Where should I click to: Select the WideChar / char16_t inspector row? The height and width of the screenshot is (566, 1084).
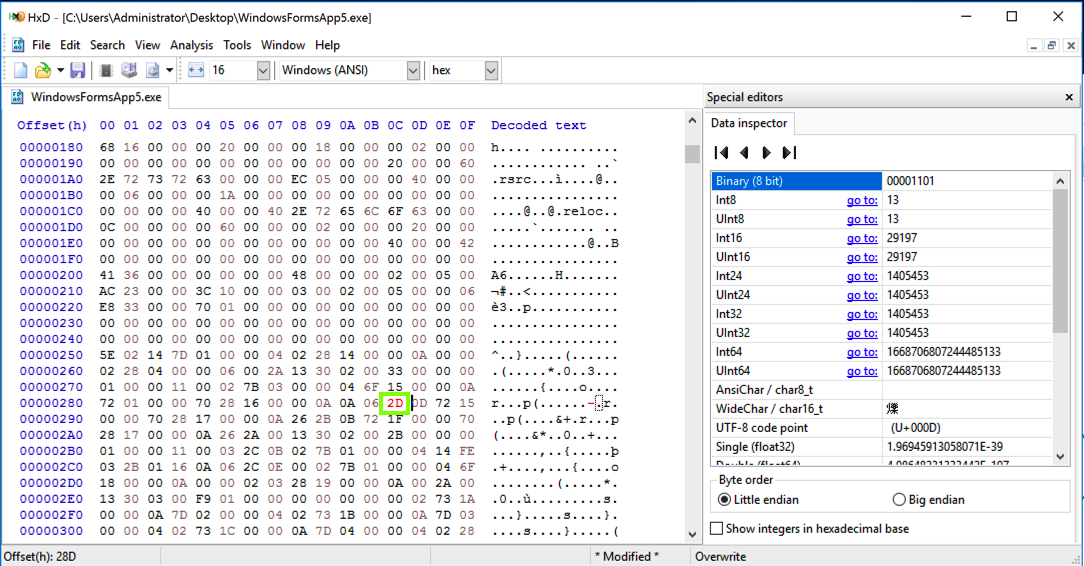tap(881, 409)
